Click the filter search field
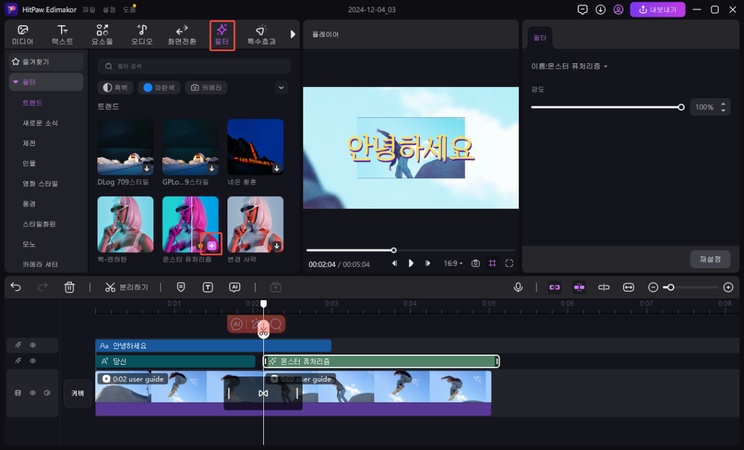This screenshot has height=450, width=744. tap(194, 66)
